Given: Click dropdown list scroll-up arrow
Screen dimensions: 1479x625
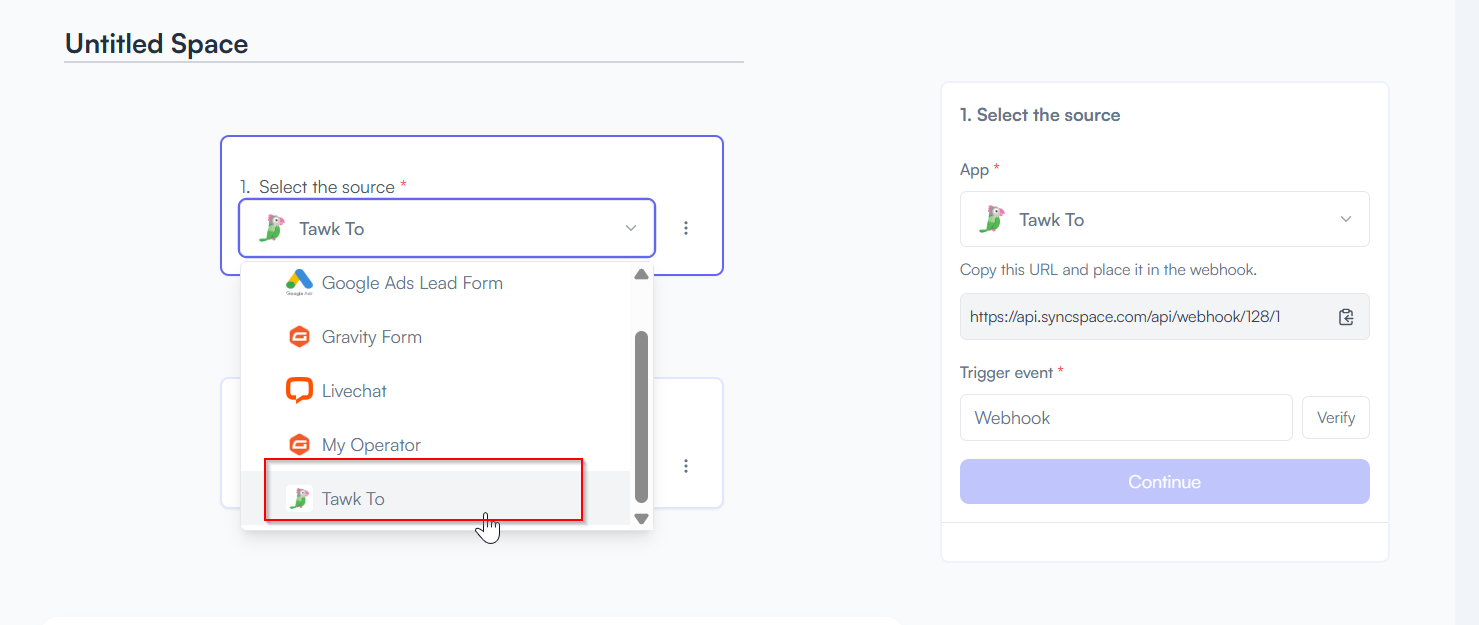Looking at the screenshot, I should (x=642, y=274).
